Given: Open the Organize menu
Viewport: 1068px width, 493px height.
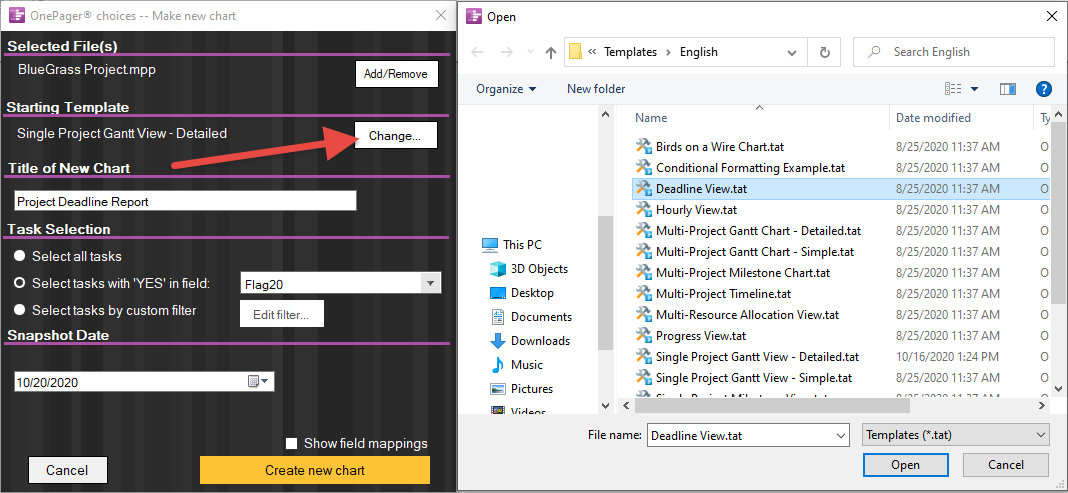Looking at the screenshot, I should pos(505,89).
